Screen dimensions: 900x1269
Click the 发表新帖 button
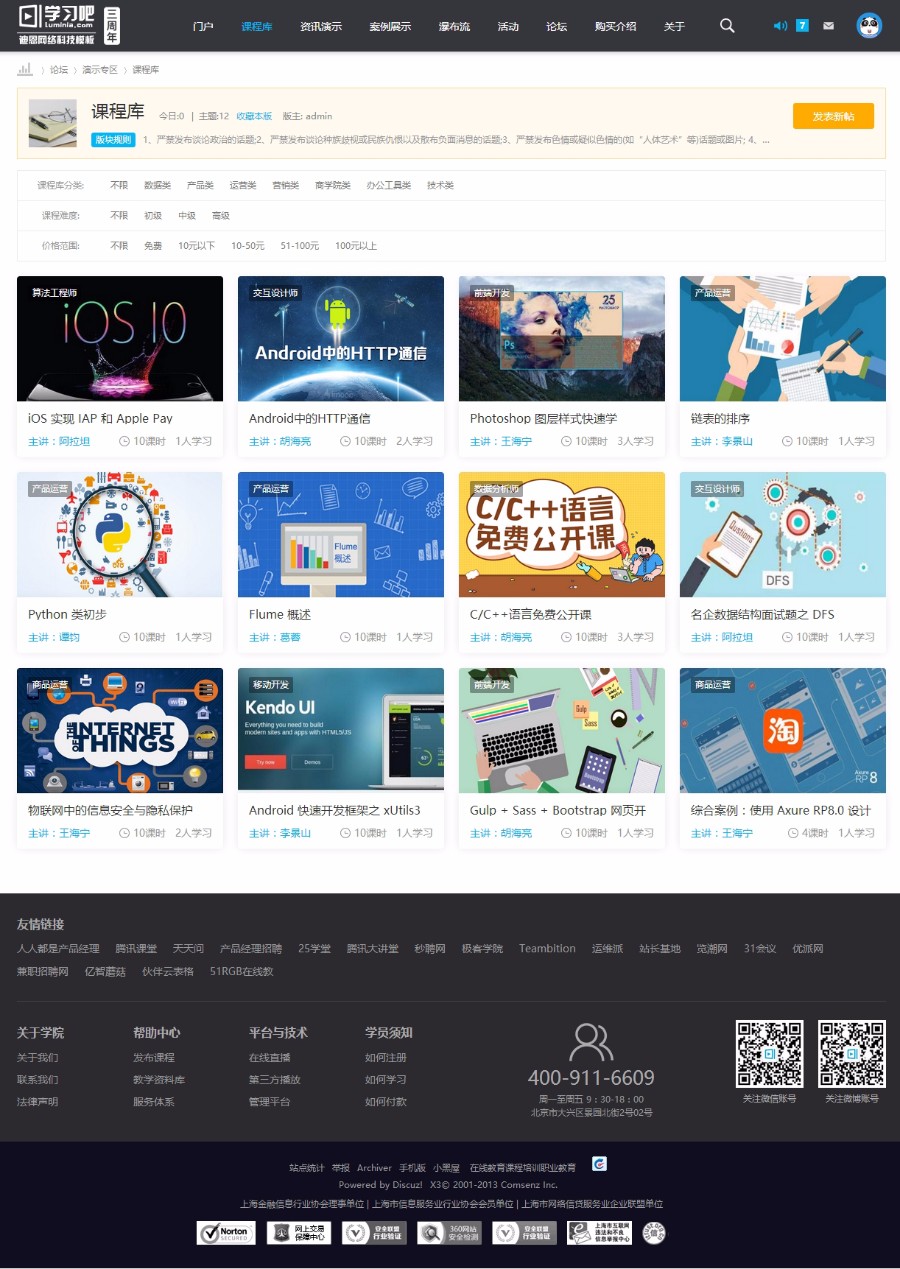(x=832, y=116)
